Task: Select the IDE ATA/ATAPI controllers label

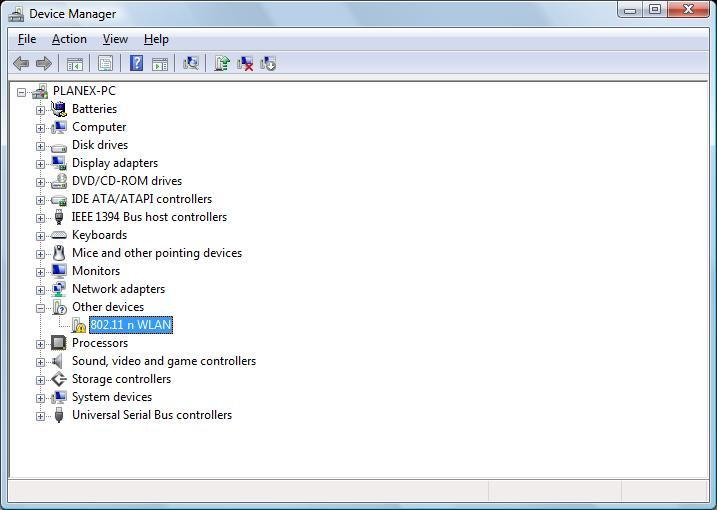Action: (142, 199)
